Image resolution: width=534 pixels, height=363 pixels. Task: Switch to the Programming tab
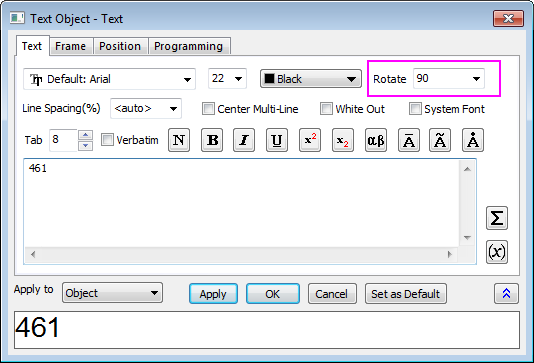(x=189, y=46)
